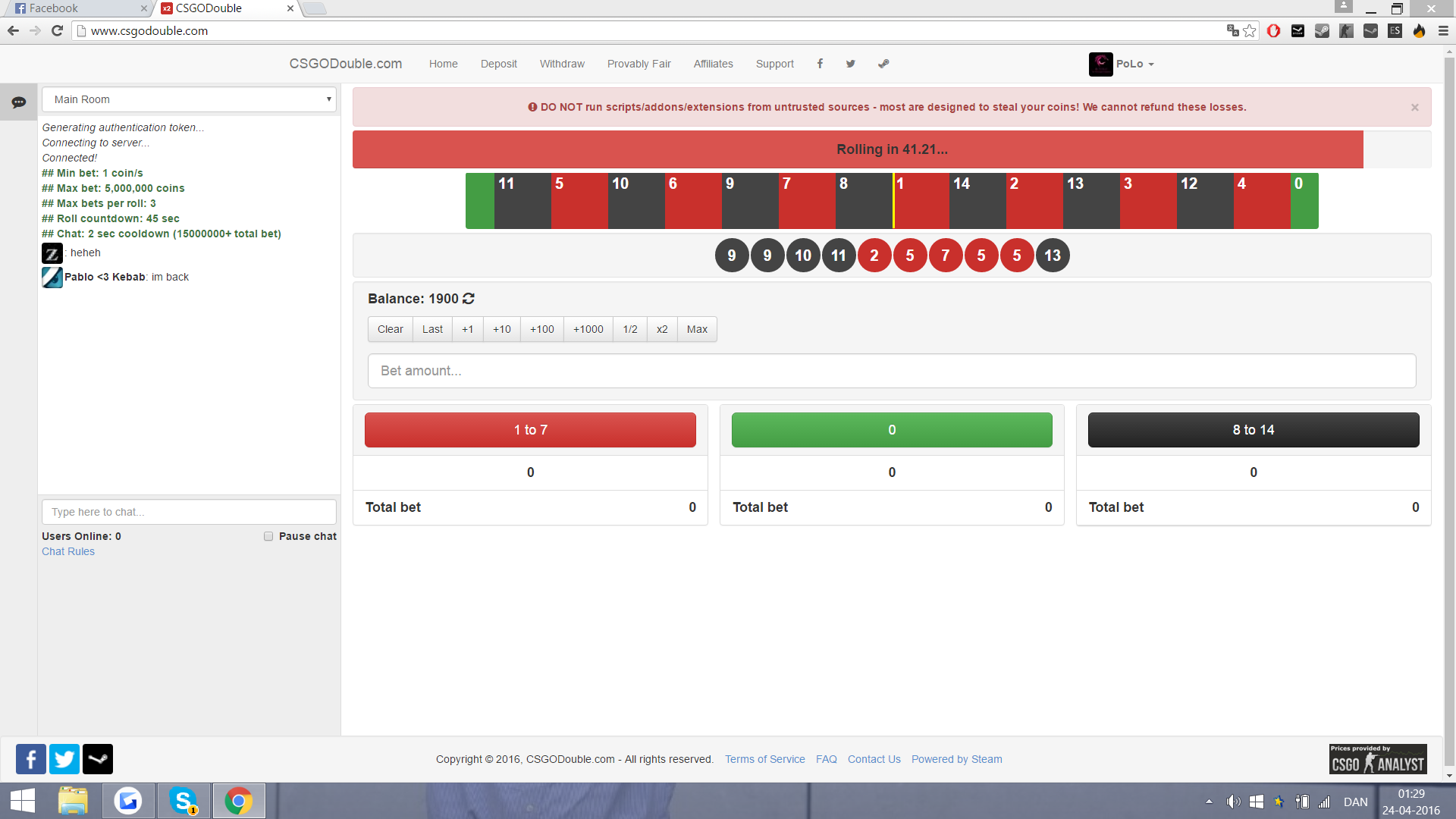Open the FAQ footer link

[x=827, y=759]
